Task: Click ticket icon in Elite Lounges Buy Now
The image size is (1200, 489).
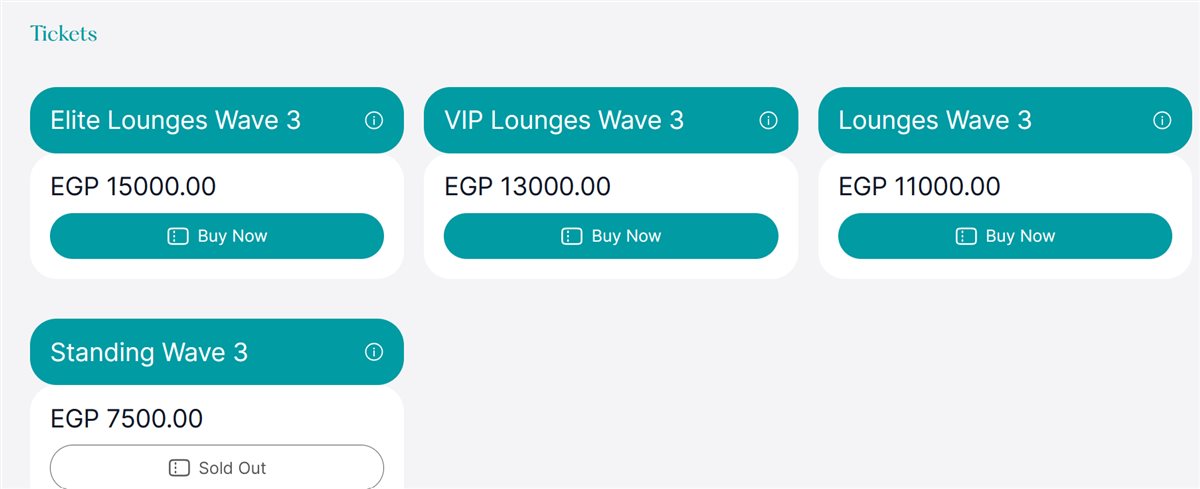Action: 177,237
